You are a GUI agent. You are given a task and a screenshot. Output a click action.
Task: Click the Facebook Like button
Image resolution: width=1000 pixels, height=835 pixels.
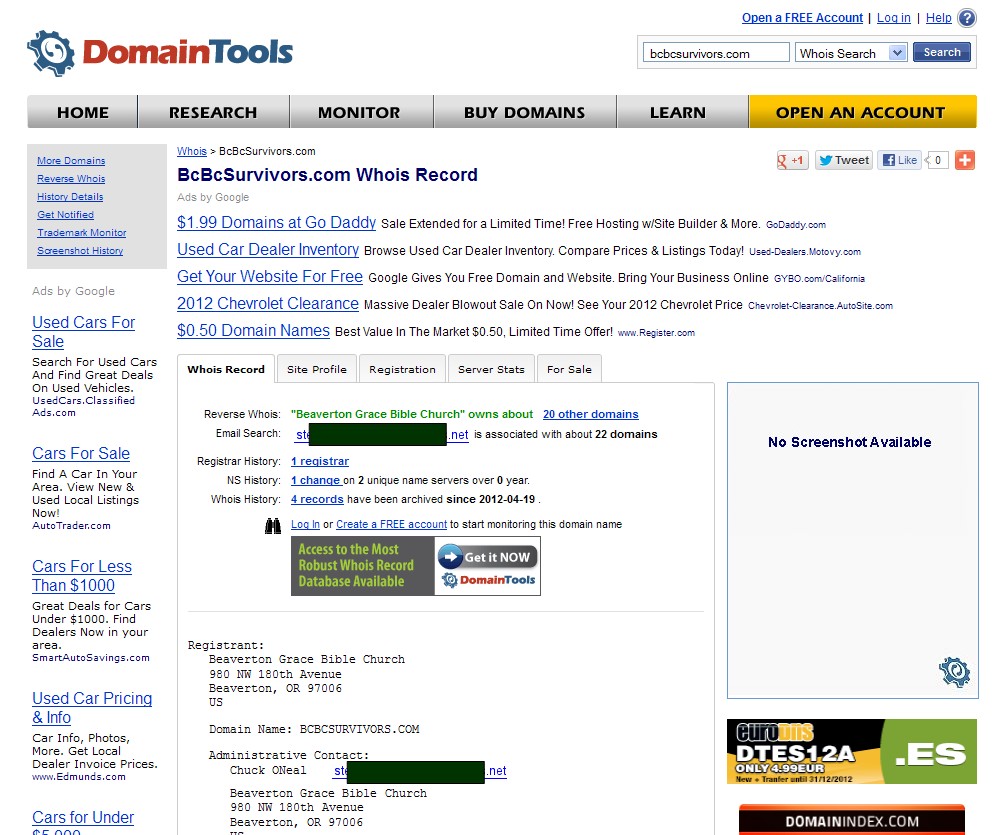899,160
